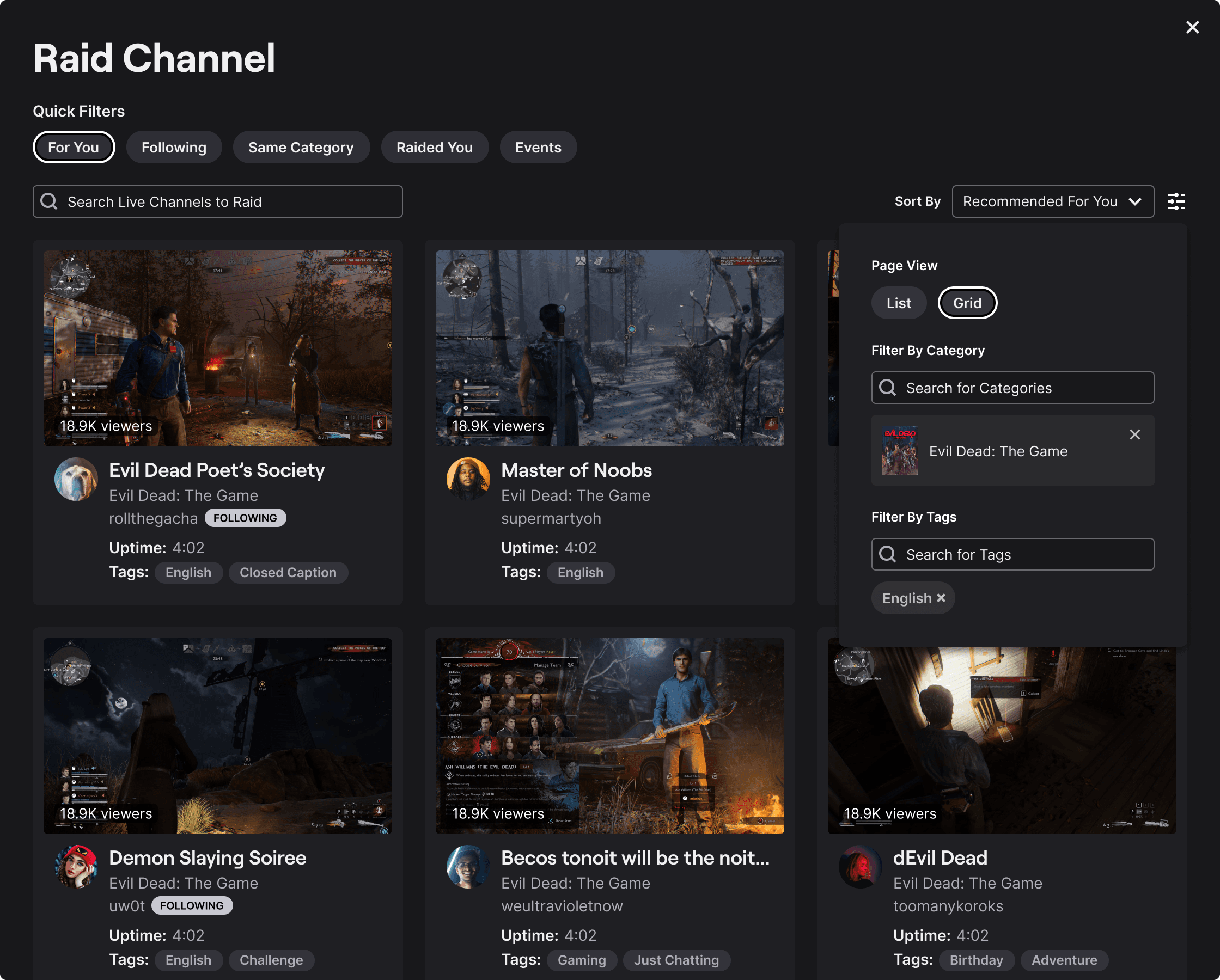Screen dimensions: 1220x980
Task: Click the Evil Dead game box art icon
Action: coord(900,450)
